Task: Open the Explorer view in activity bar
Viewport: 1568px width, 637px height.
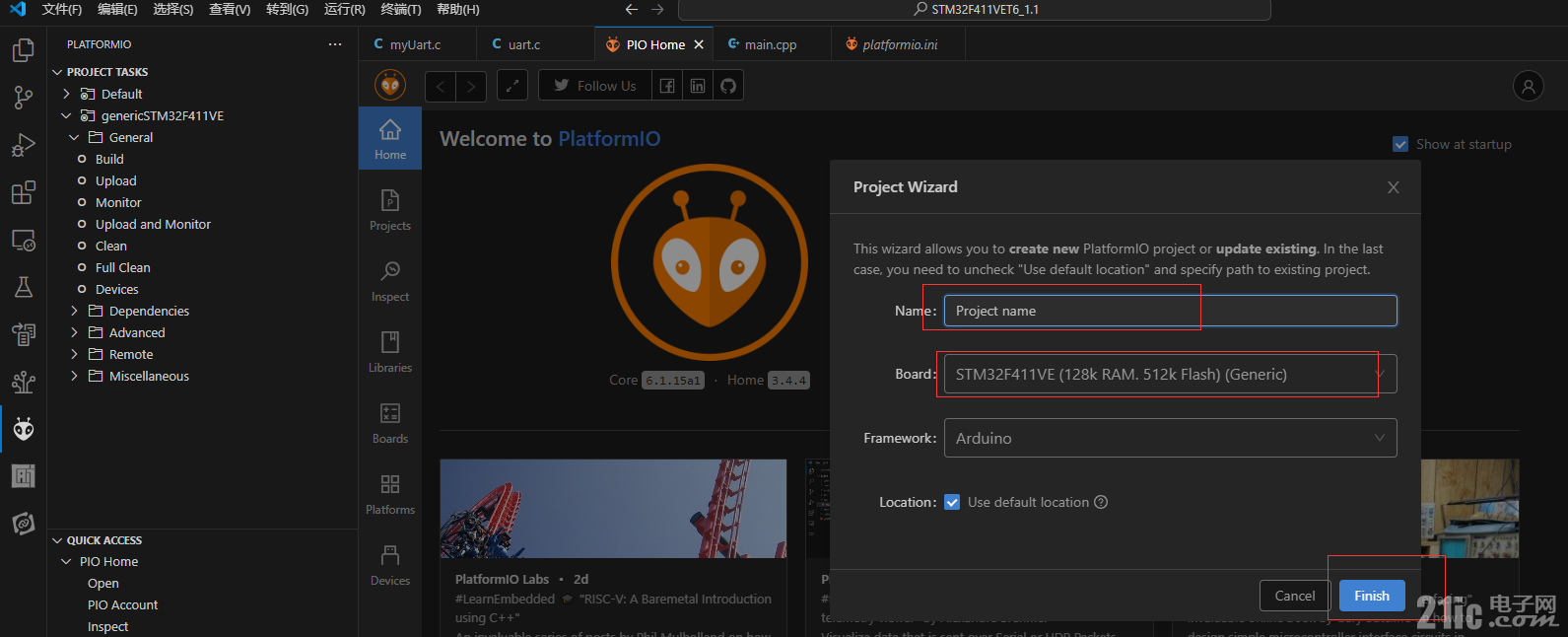Action: tap(24, 50)
